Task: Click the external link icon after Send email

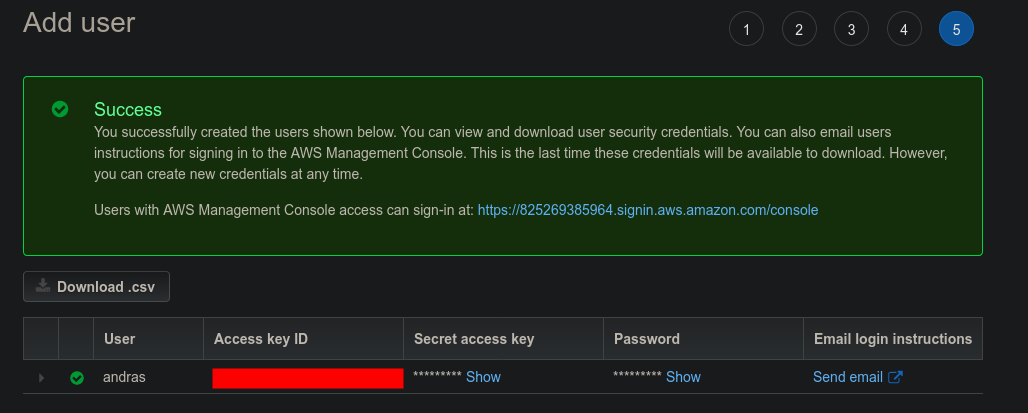Action: coord(896,377)
